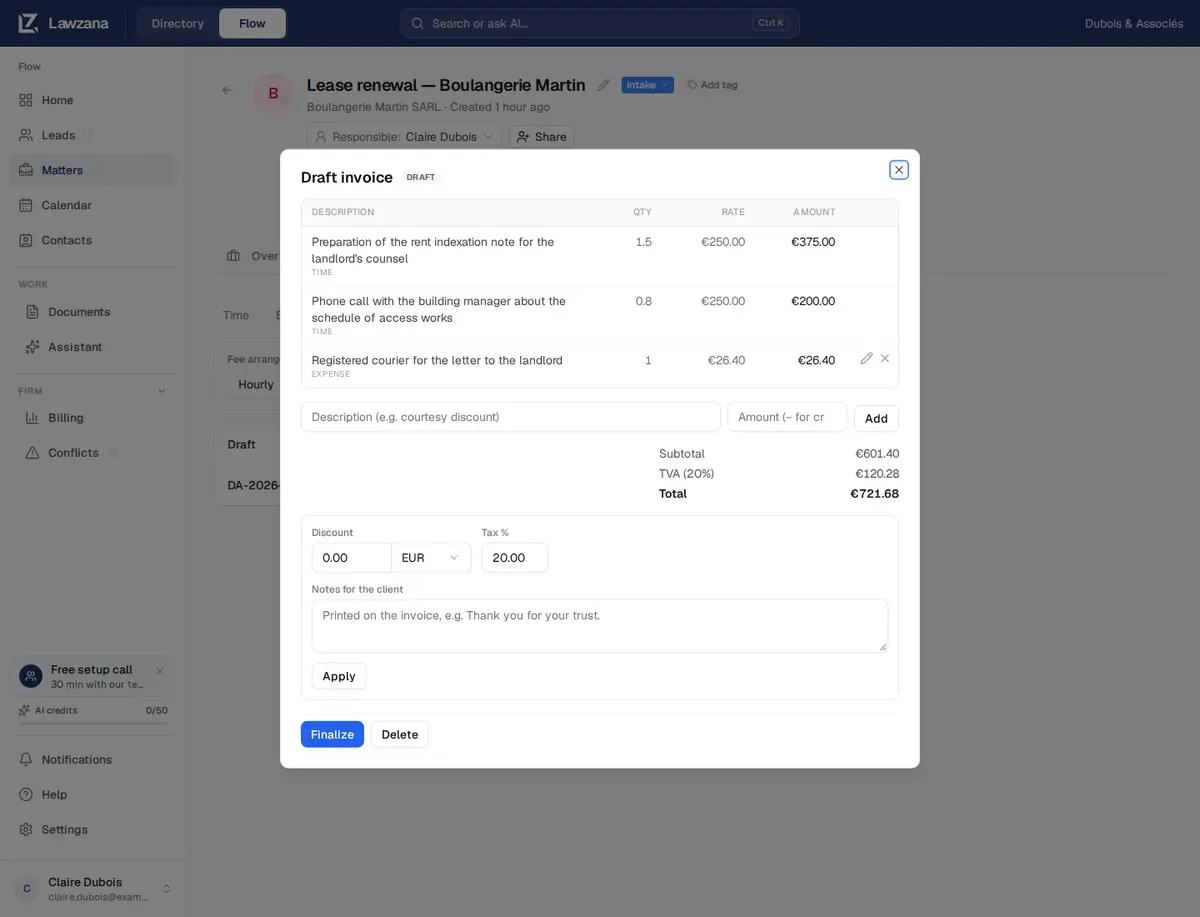Image resolution: width=1200 pixels, height=917 pixels.
Task: Open Contacts from the sidebar
Action: coord(92,240)
